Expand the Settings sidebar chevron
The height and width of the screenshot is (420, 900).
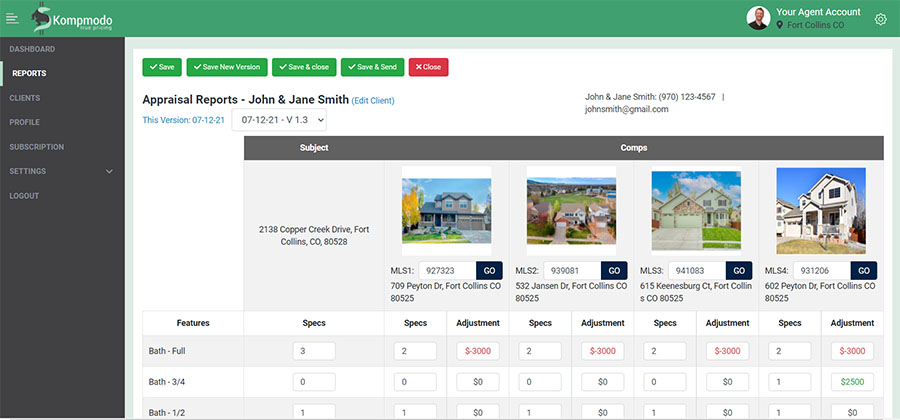tap(109, 172)
